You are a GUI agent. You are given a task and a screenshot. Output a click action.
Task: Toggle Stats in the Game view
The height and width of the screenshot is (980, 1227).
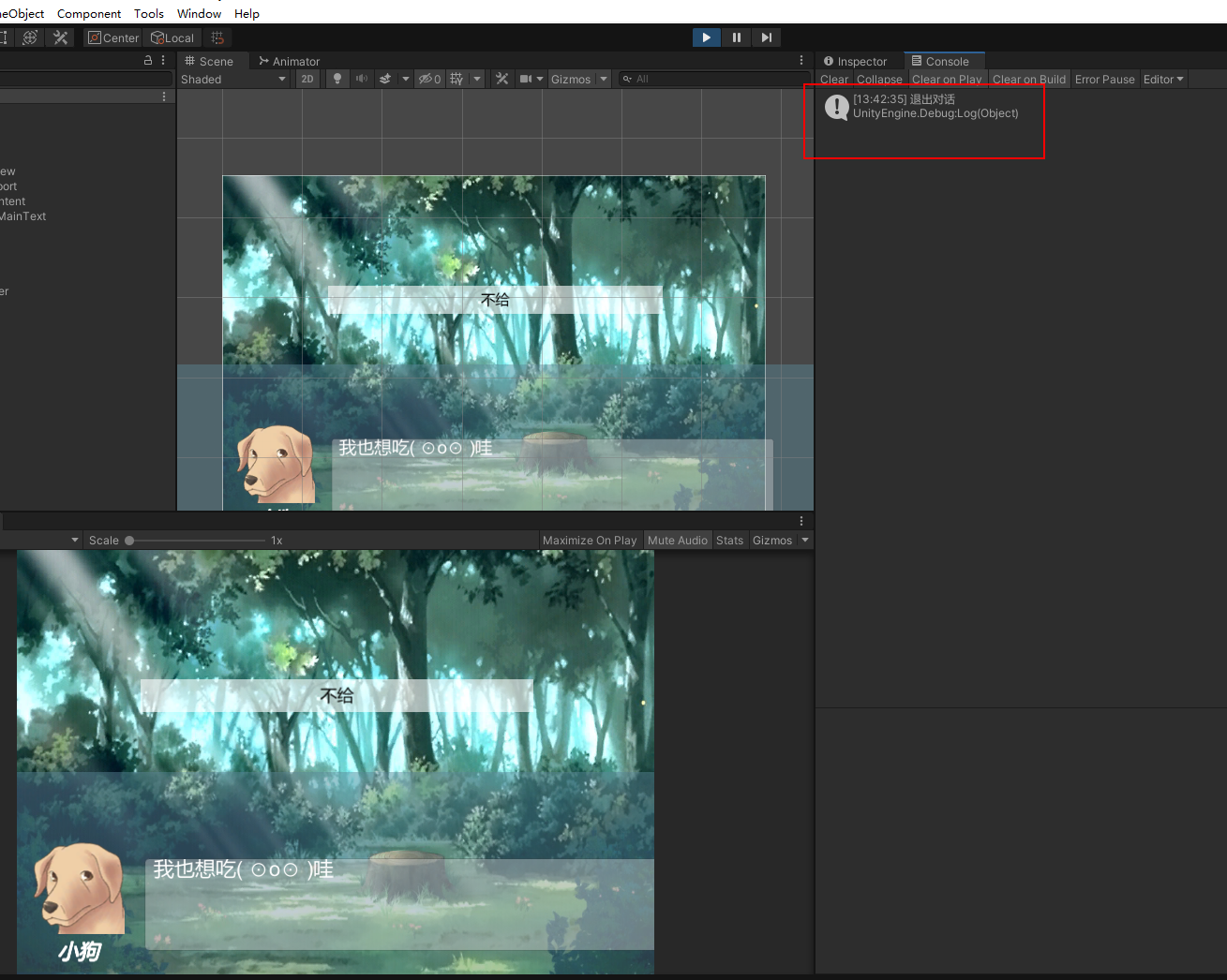click(x=729, y=541)
